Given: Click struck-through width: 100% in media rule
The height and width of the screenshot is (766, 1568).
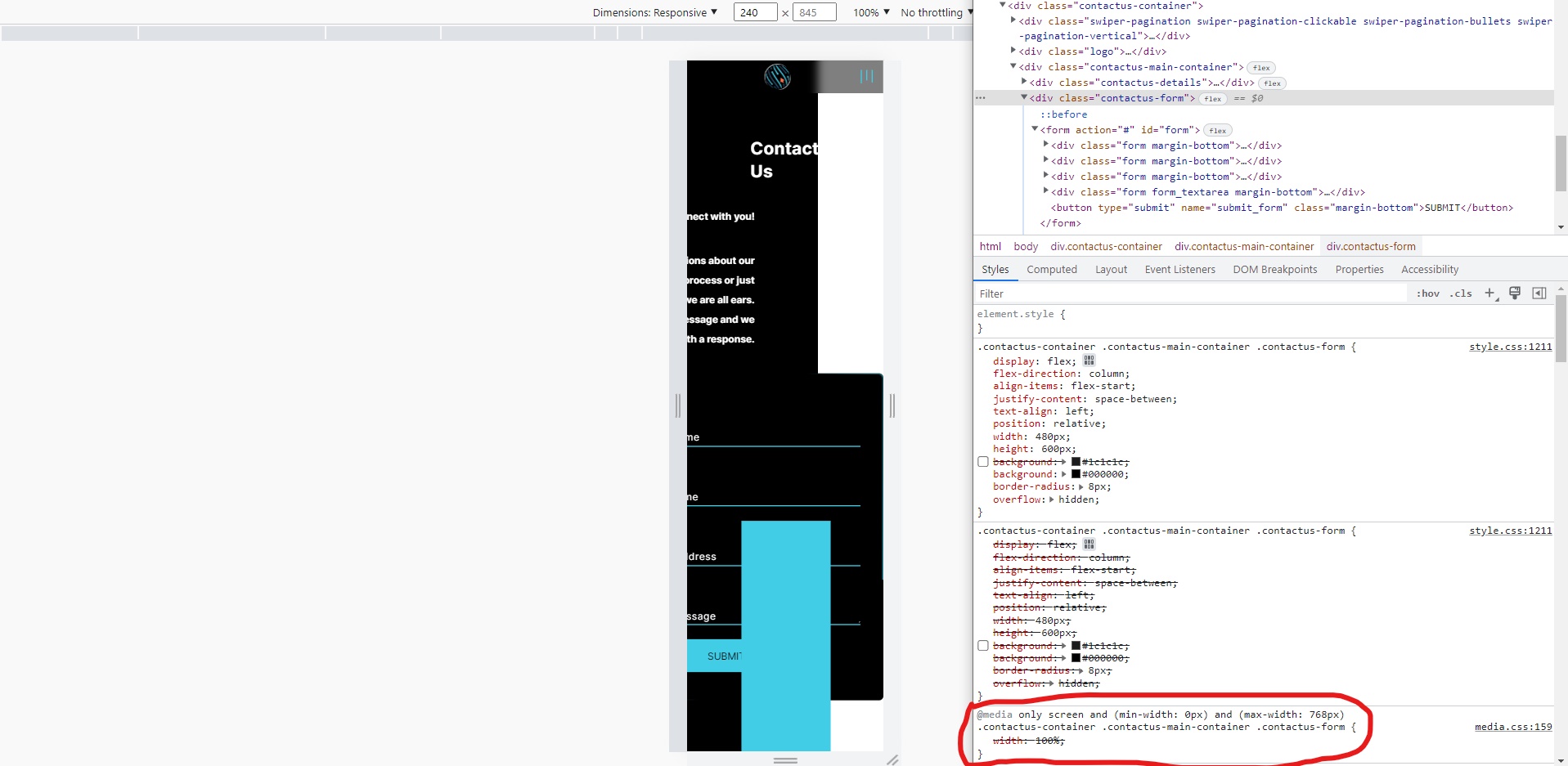Looking at the screenshot, I should 1029,741.
